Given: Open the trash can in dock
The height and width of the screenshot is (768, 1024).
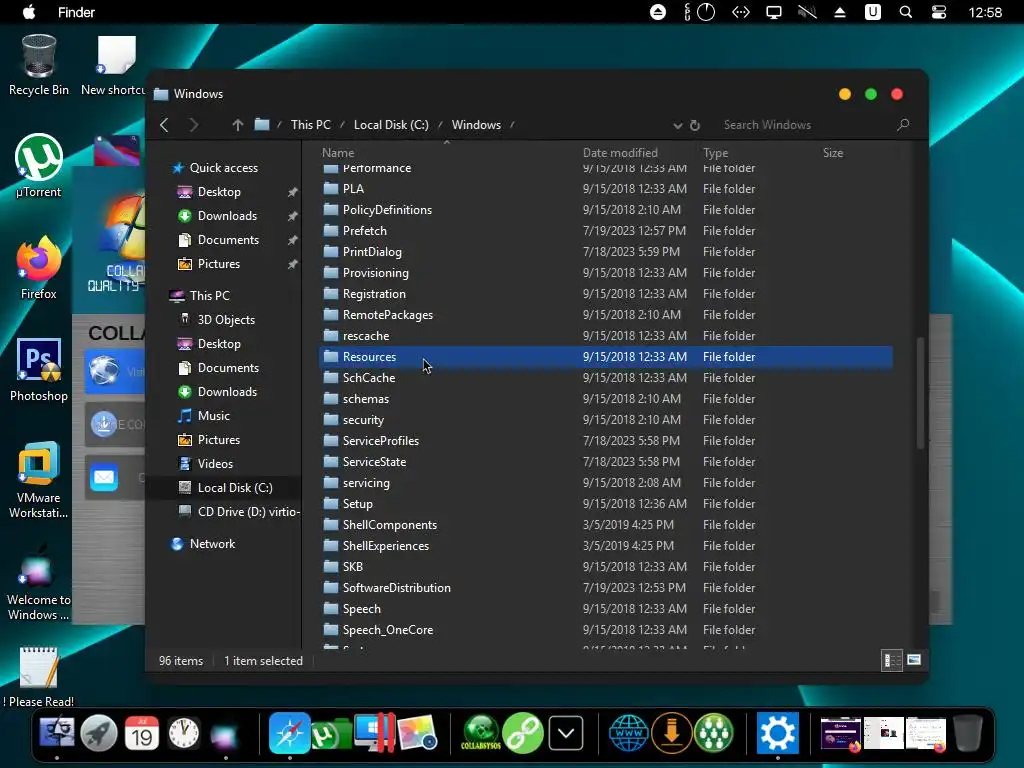Looking at the screenshot, I should click(967, 733).
